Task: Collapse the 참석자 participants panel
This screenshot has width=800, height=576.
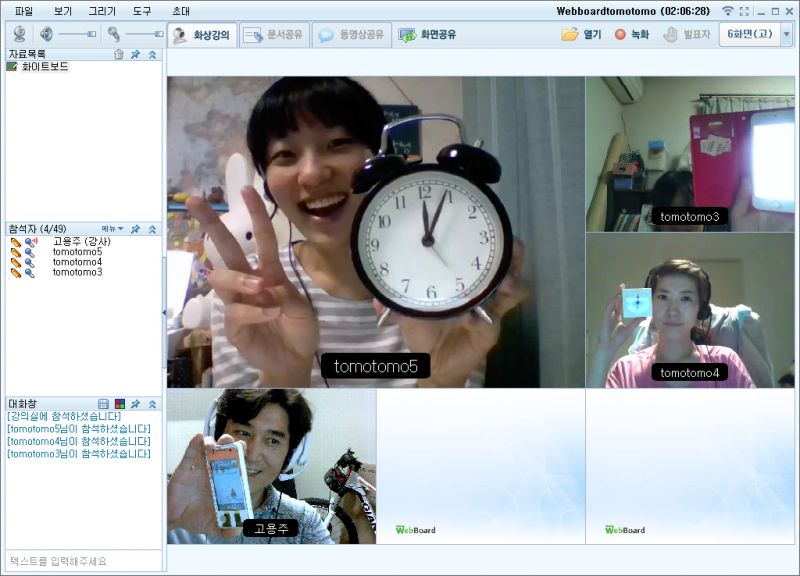Action: click(152, 229)
